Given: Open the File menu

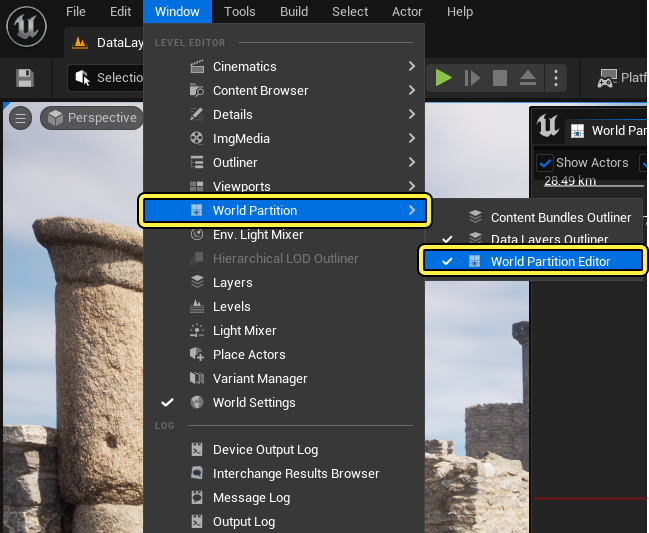Looking at the screenshot, I should click(x=76, y=12).
